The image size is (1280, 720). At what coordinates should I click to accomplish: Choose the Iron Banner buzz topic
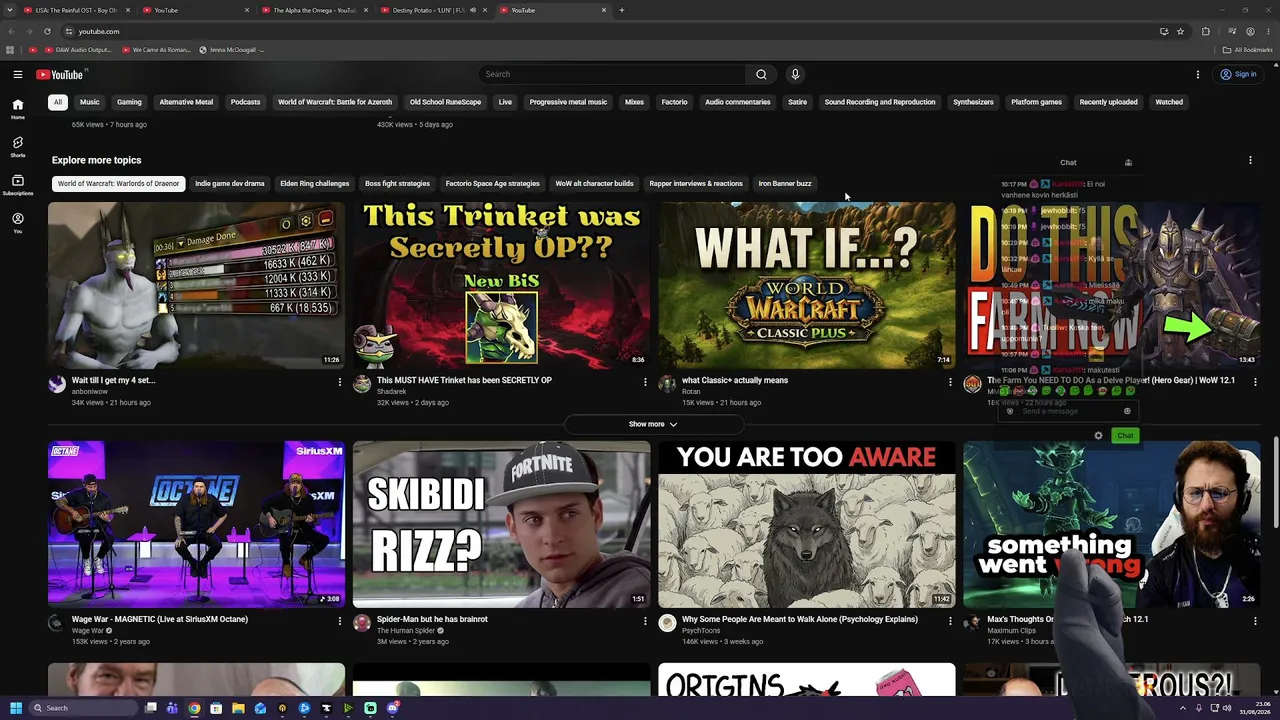click(x=785, y=184)
